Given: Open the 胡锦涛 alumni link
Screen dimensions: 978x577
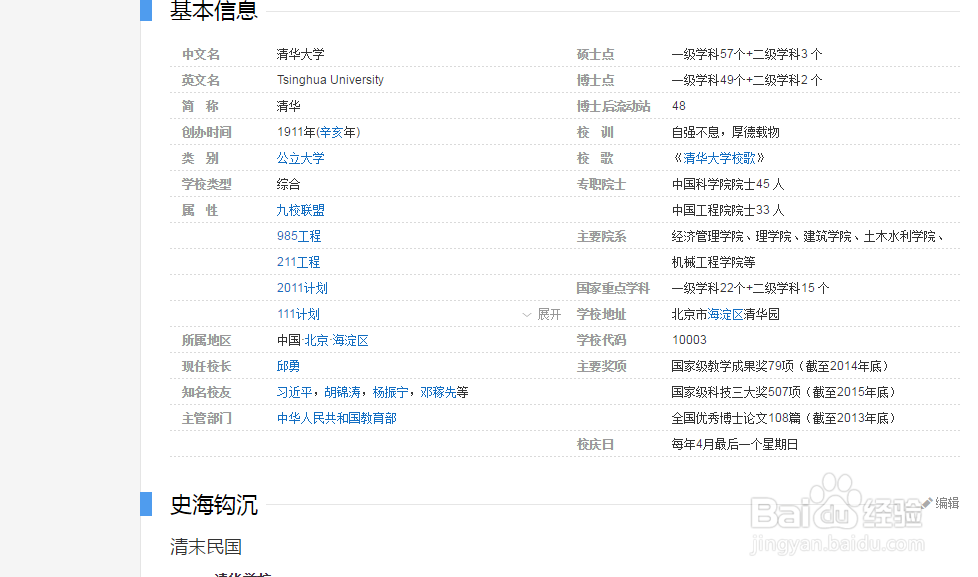Looking at the screenshot, I should 342,392.
